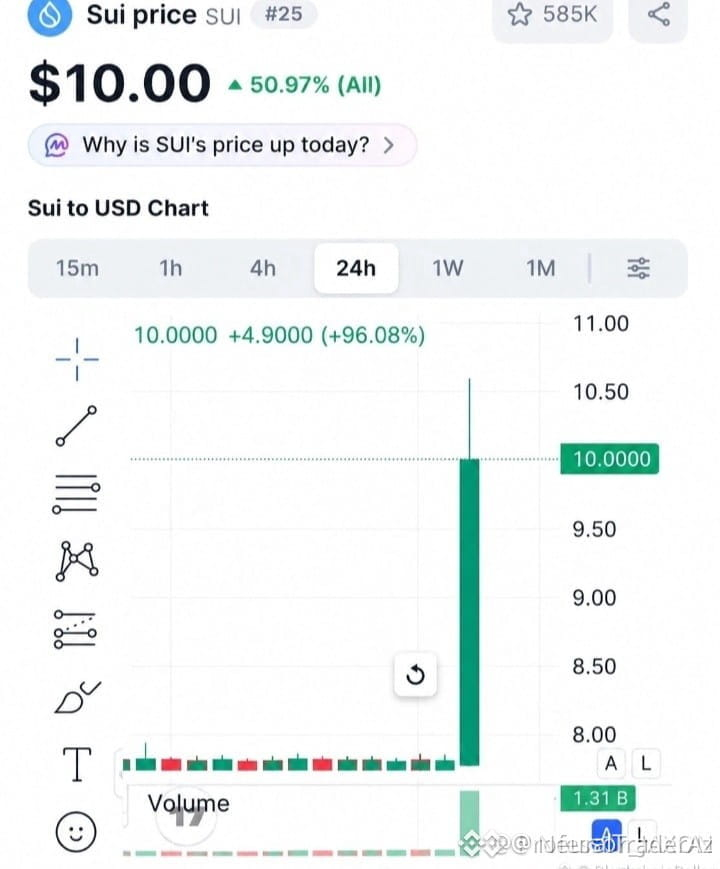Reset chart view with circular arrow button

click(x=415, y=675)
